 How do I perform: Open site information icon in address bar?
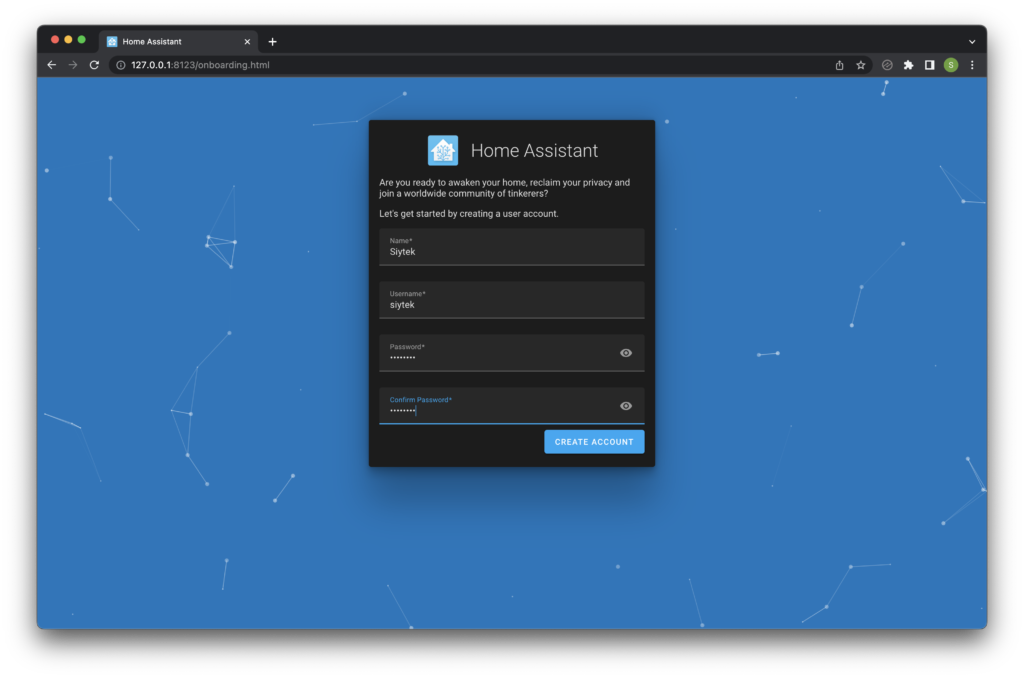coord(121,65)
